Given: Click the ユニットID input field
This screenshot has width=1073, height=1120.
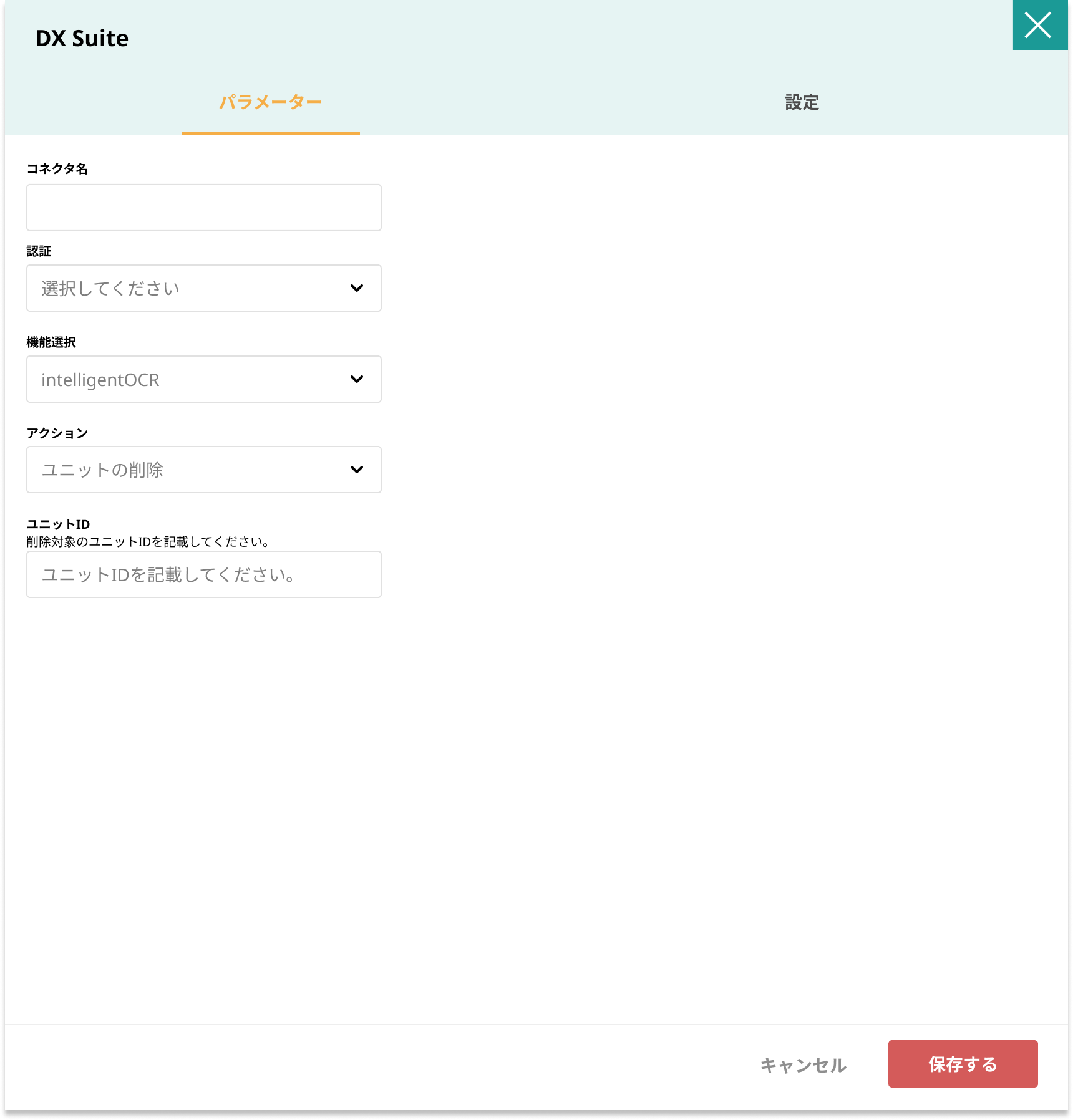Looking at the screenshot, I should point(204,574).
